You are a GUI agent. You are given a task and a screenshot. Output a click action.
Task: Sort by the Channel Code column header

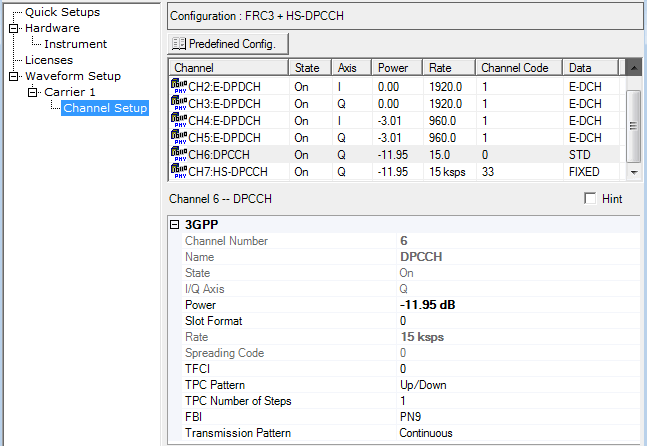tap(519, 67)
